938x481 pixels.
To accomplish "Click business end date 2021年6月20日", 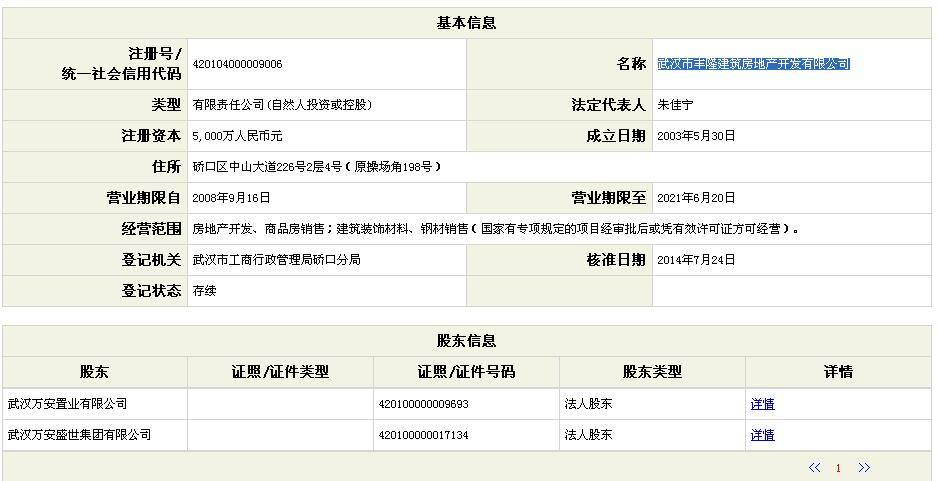I will point(696,198).
